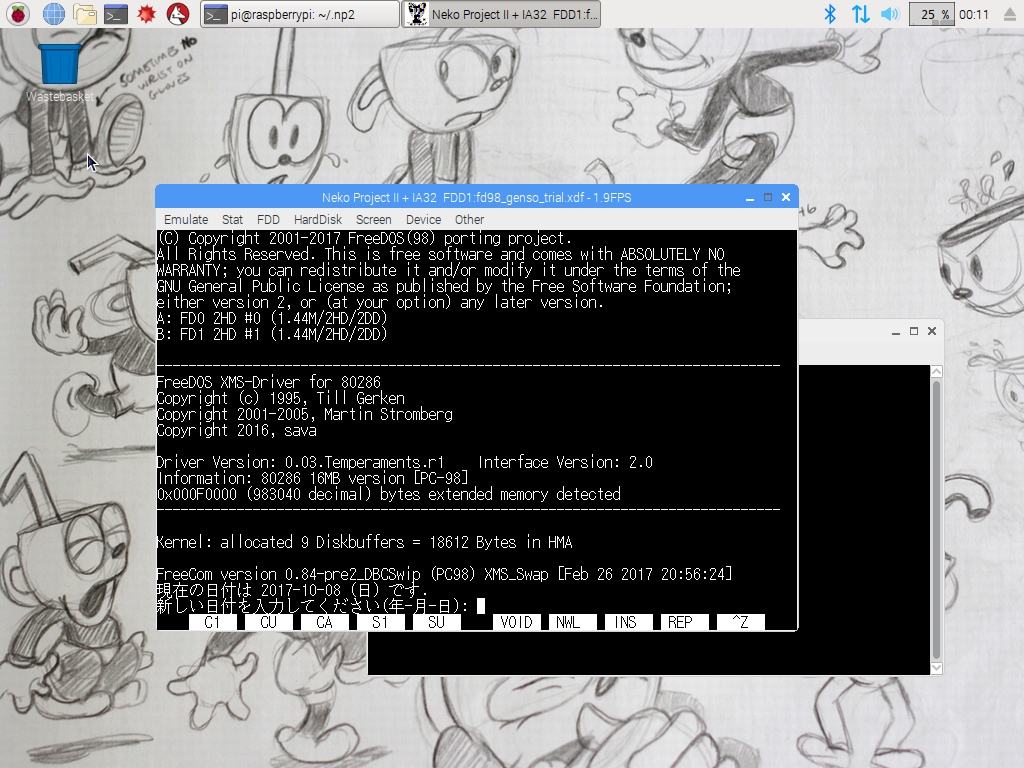Click the eject icon in panel

(1010, 14)
